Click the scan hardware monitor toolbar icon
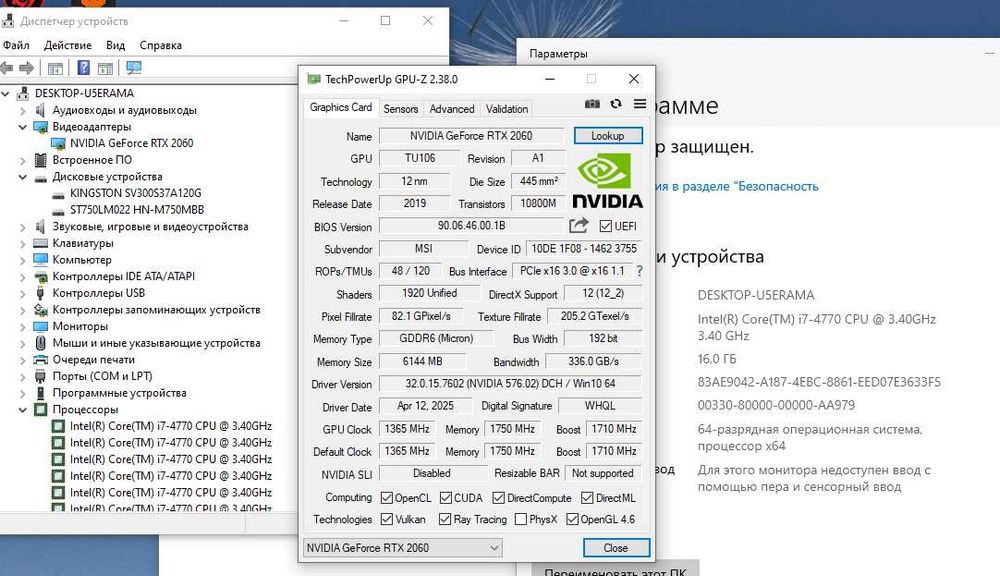Image resolution: width=1000 pixels, height=576 pixels. (x=133, y=68)
